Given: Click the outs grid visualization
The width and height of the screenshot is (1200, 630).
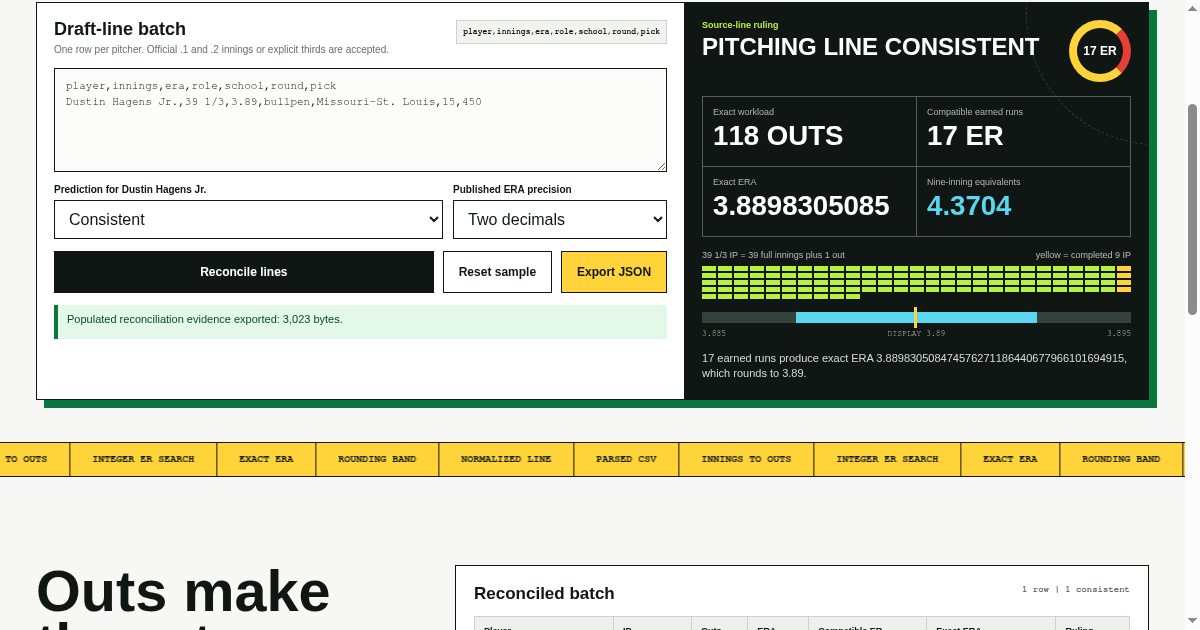Looking at the screenshot, I should [916, 282].
